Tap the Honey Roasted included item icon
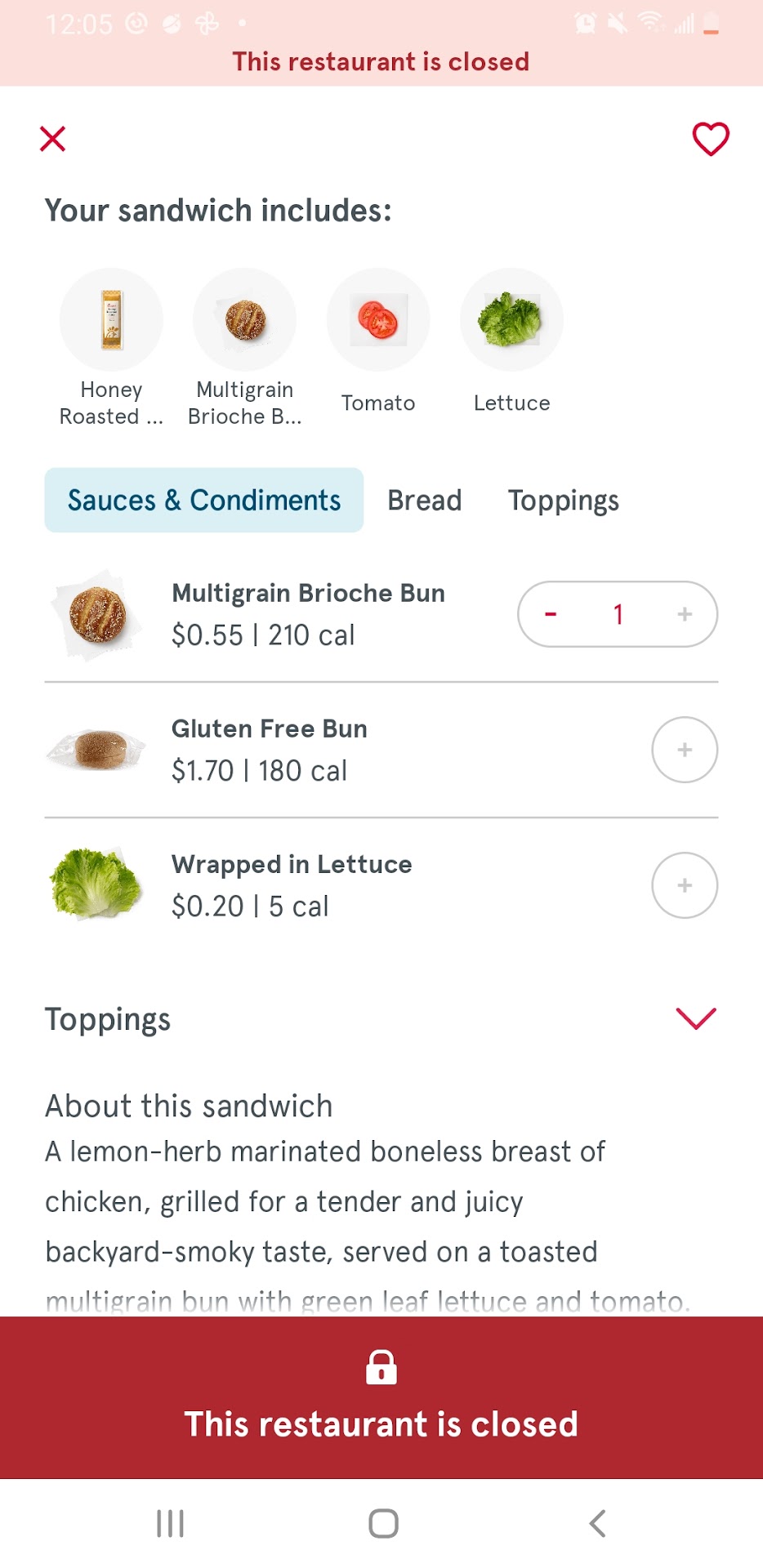The width and height of the screenshot is (763, 1568). point(111,320)
